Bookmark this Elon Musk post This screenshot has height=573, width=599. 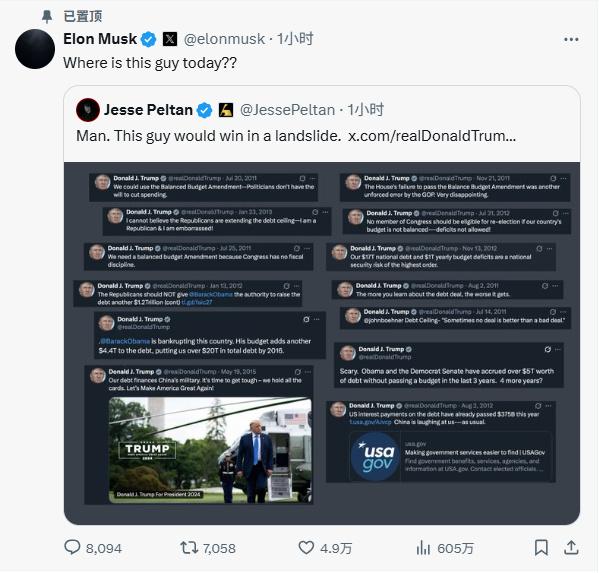point(541,547)
